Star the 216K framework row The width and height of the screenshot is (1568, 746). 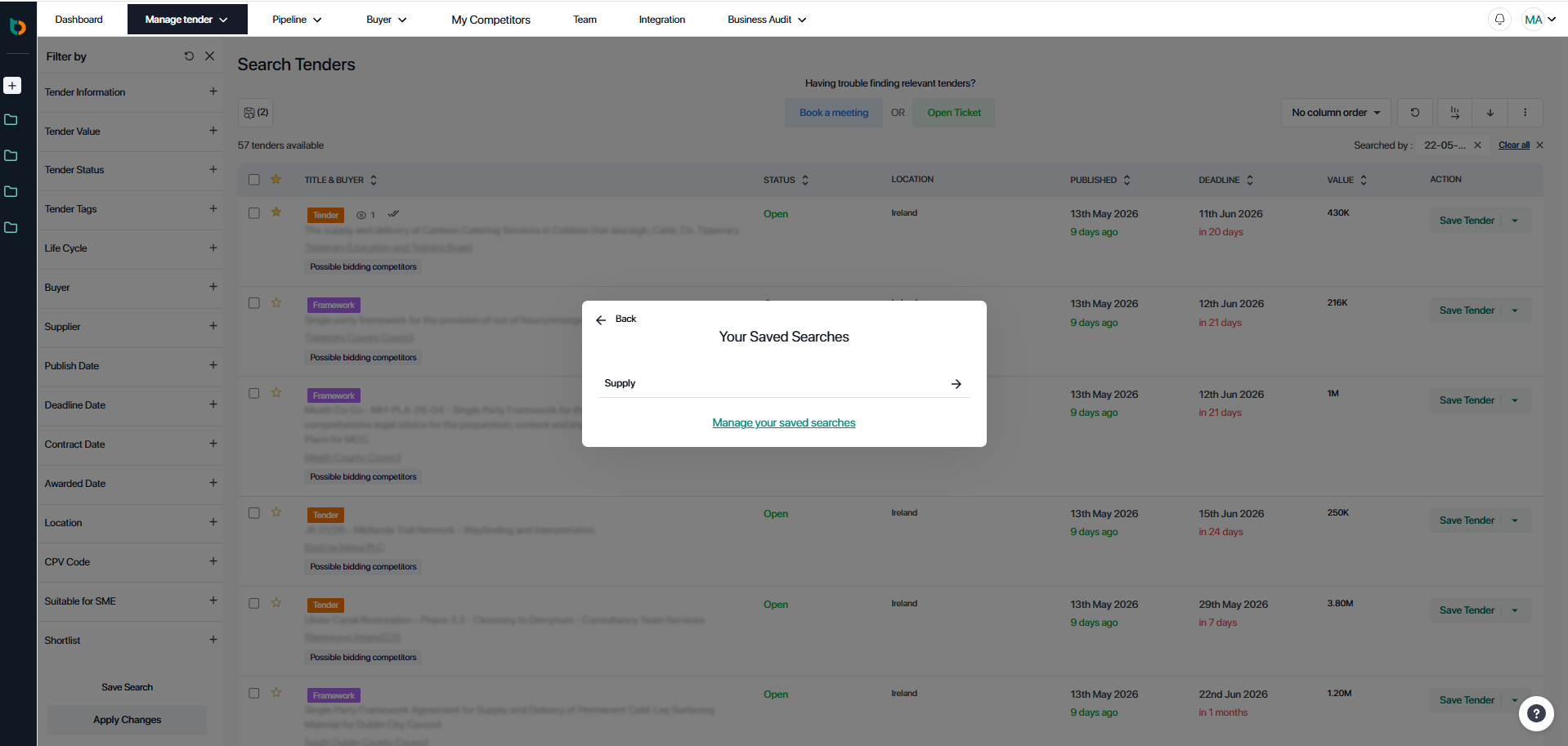click(276, 303)
